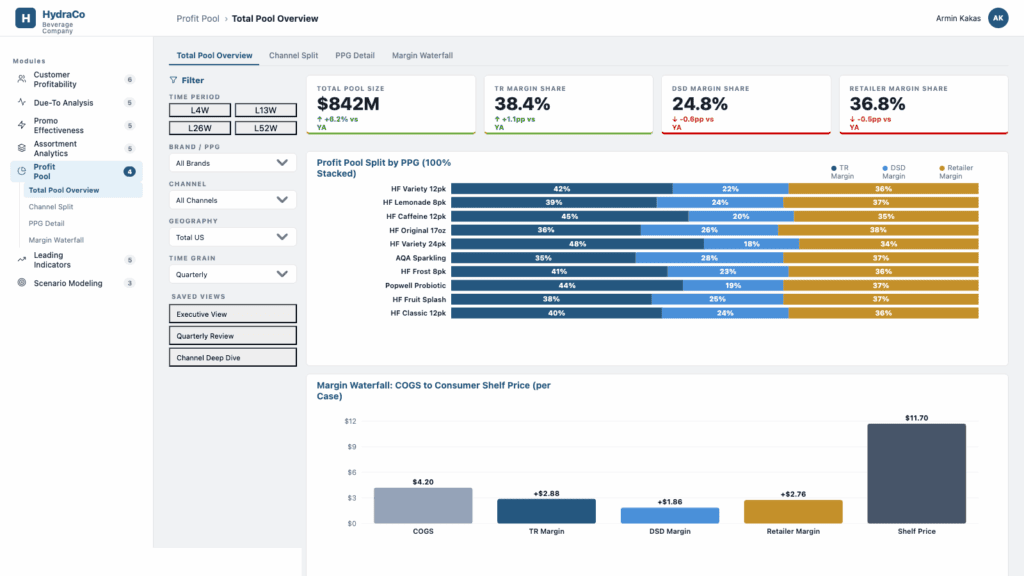Open Promo Effectiveness in the sidebar
1024x576 pixels.
pyautogui.click(x=76, y=125)
